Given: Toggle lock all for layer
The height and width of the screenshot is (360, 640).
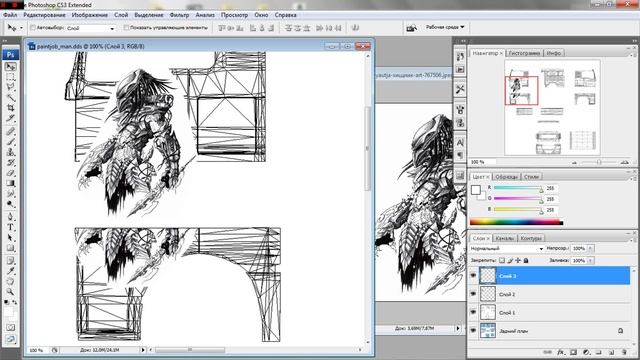Looking at the screenshot, I should tap(526, 260).
